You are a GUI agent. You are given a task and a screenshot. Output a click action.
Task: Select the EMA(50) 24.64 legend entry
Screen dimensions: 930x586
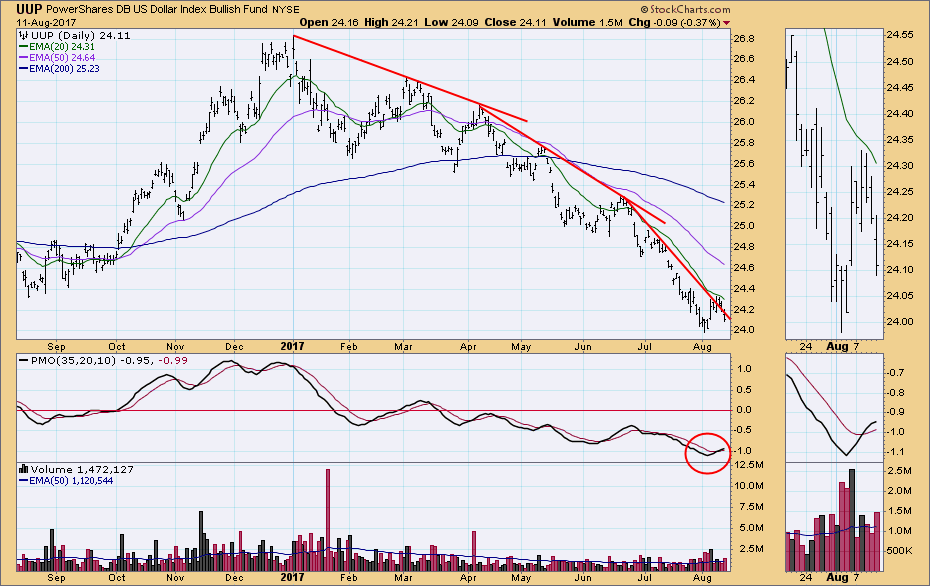[56, 58]
